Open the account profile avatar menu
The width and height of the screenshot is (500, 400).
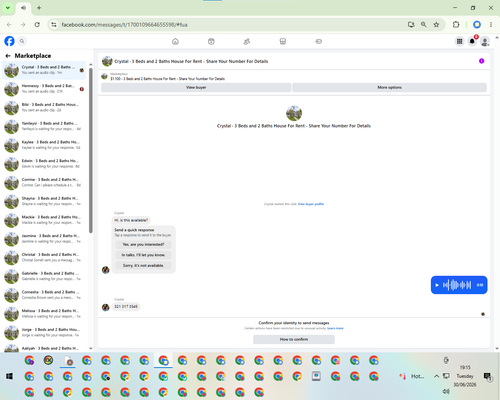485,41
